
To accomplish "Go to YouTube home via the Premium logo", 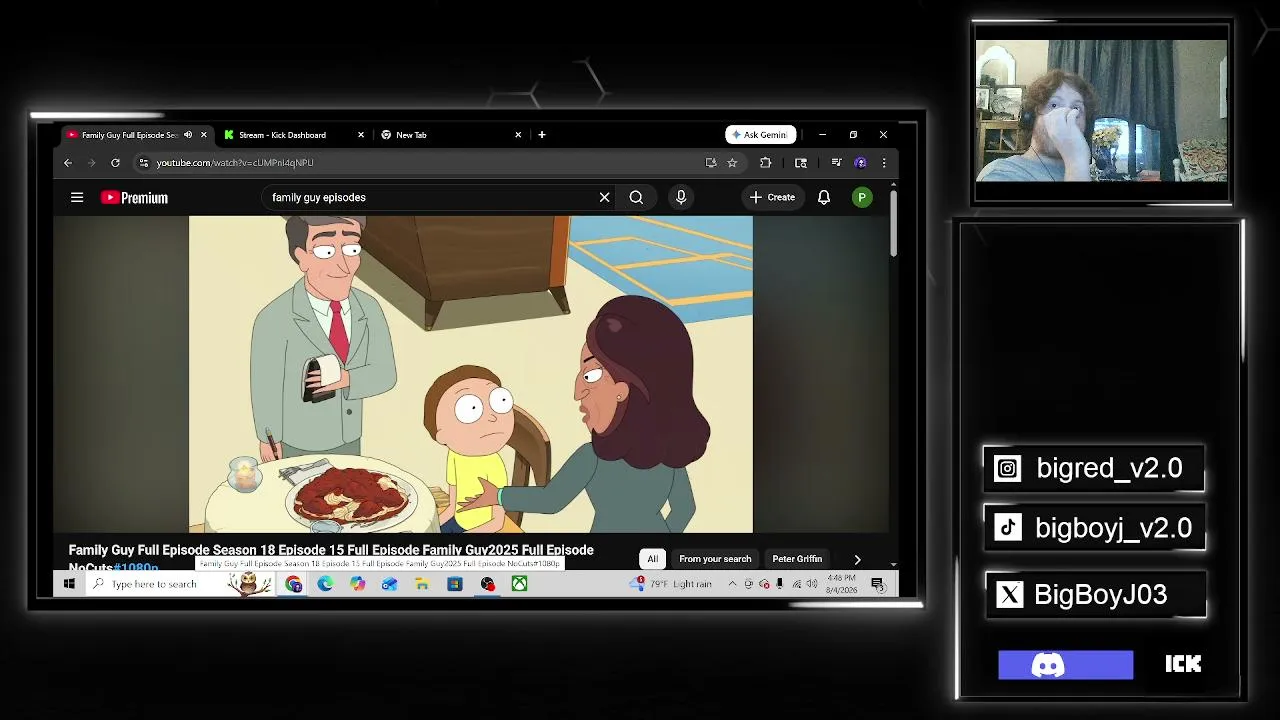I will tap(134, 198).
